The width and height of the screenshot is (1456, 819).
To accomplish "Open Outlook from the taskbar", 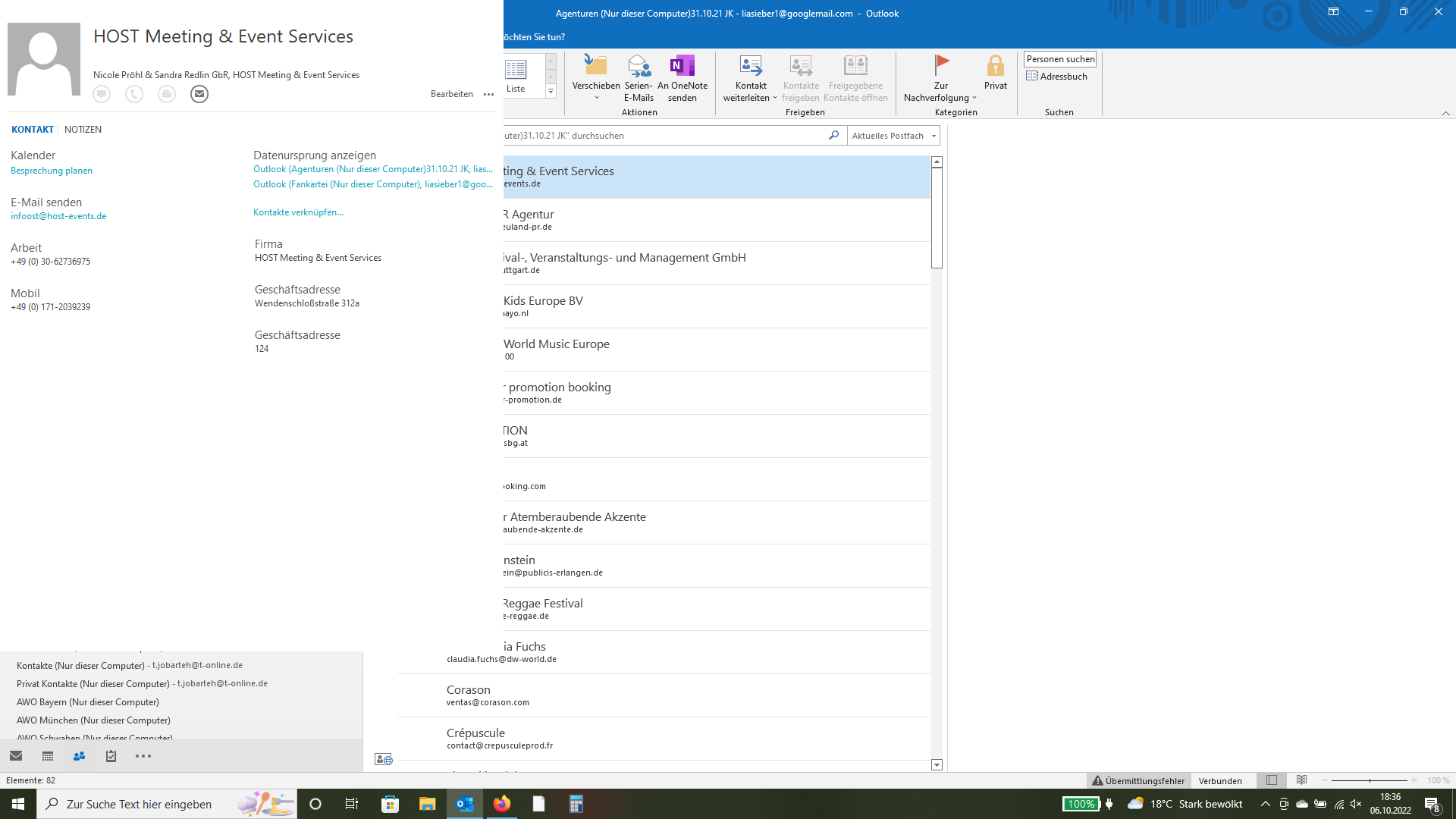I will 465,804.
